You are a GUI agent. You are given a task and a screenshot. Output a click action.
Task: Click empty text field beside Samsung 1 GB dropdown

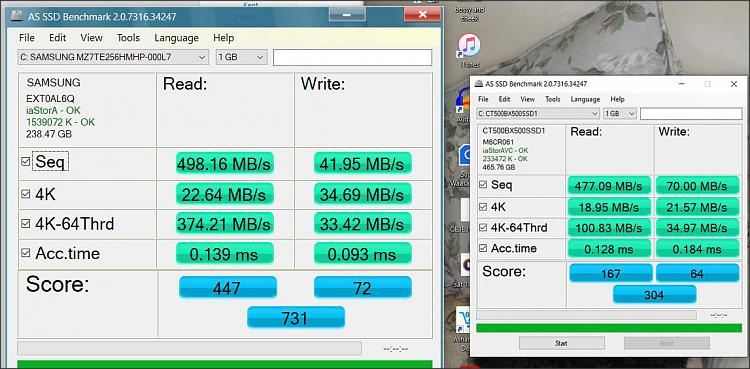click(353, 57)
